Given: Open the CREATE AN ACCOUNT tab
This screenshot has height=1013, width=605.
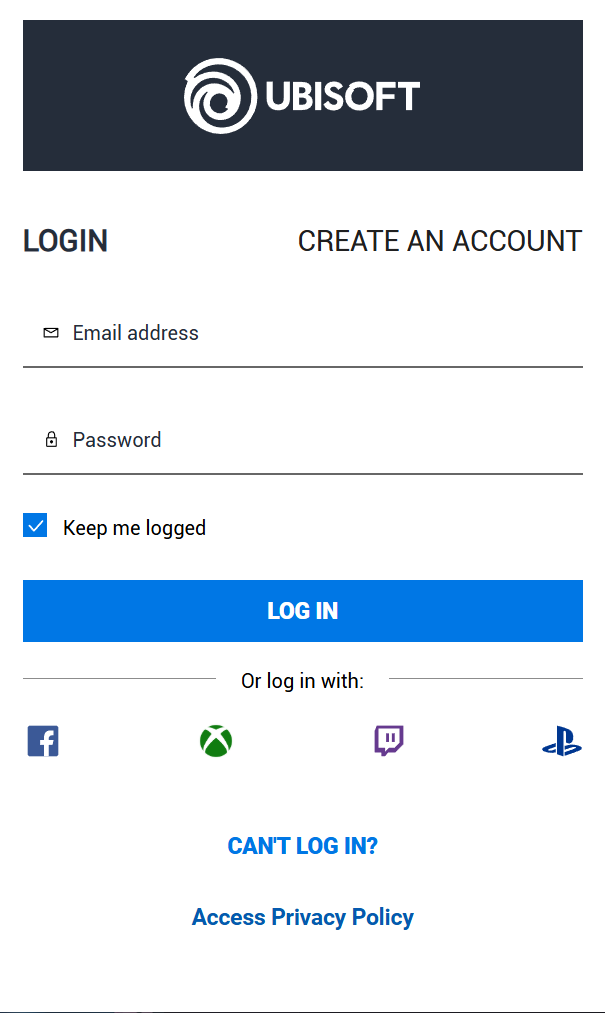Looking at the screenshot, I should (x=440, y=241).
